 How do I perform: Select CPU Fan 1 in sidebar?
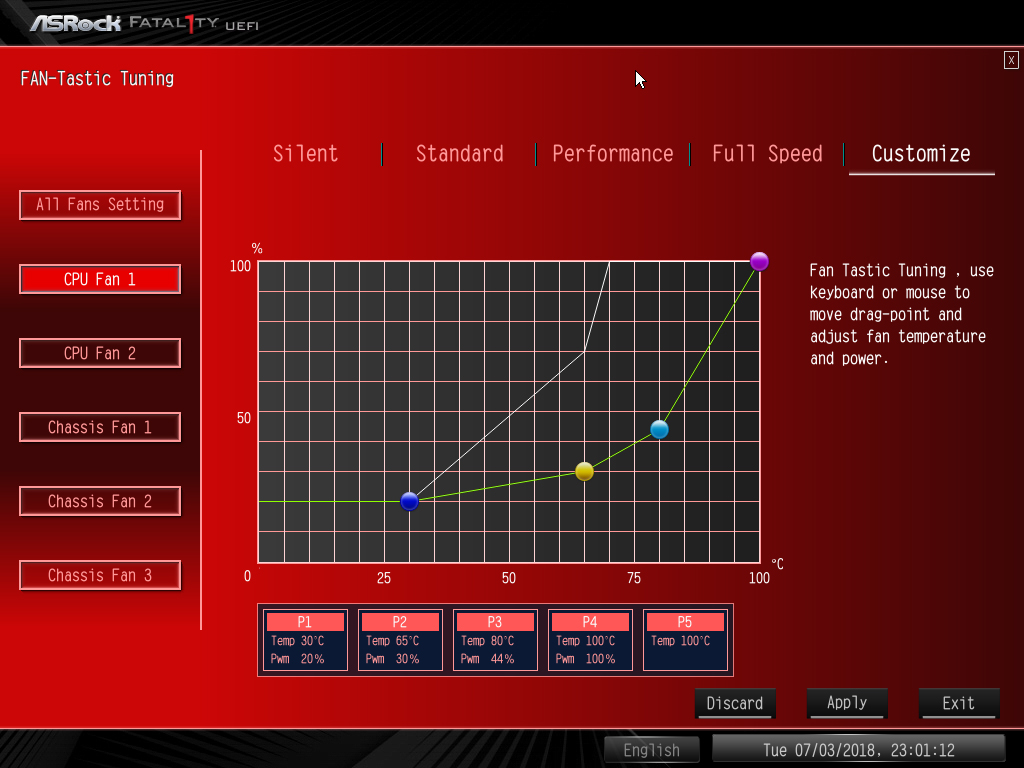click(100, 280)
